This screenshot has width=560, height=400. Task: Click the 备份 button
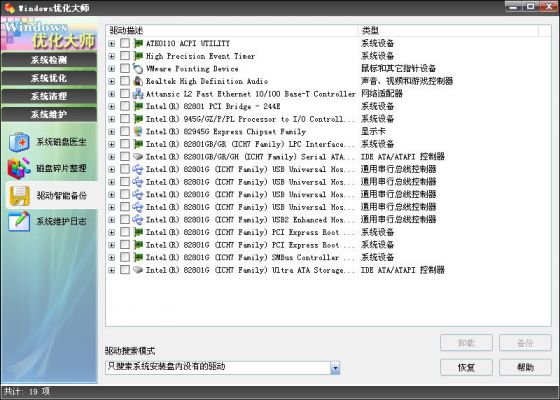point(525,343)
